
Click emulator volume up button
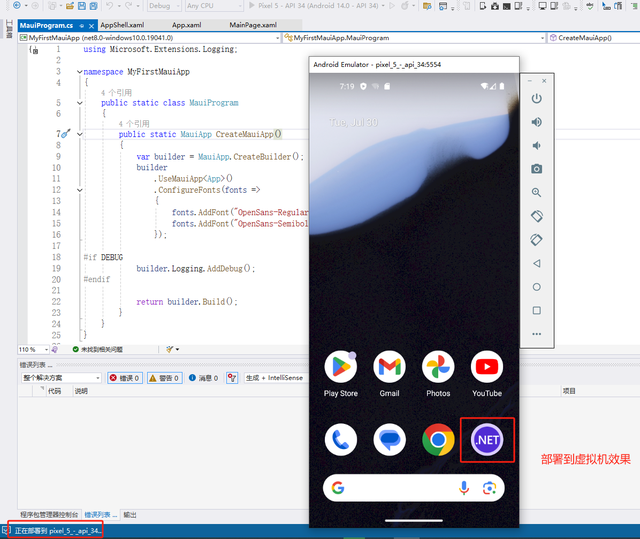536,122
